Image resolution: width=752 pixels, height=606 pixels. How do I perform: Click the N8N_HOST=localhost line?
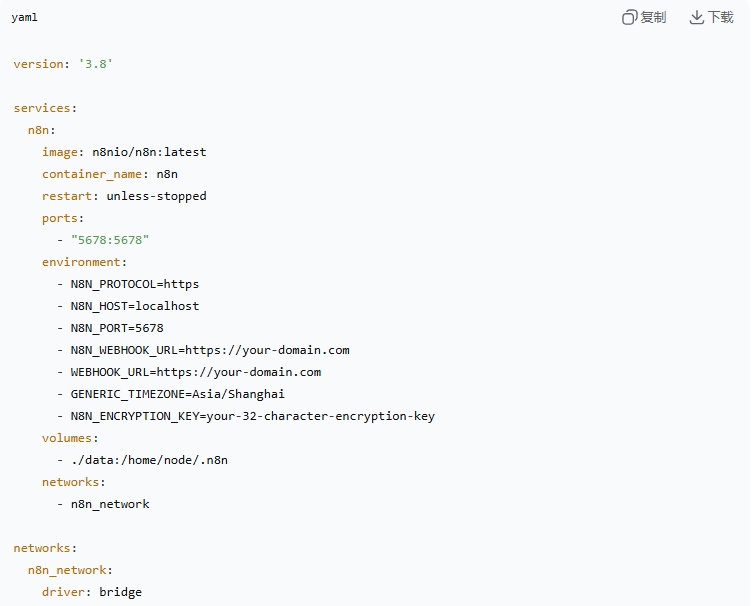click(x=128, y=306)
